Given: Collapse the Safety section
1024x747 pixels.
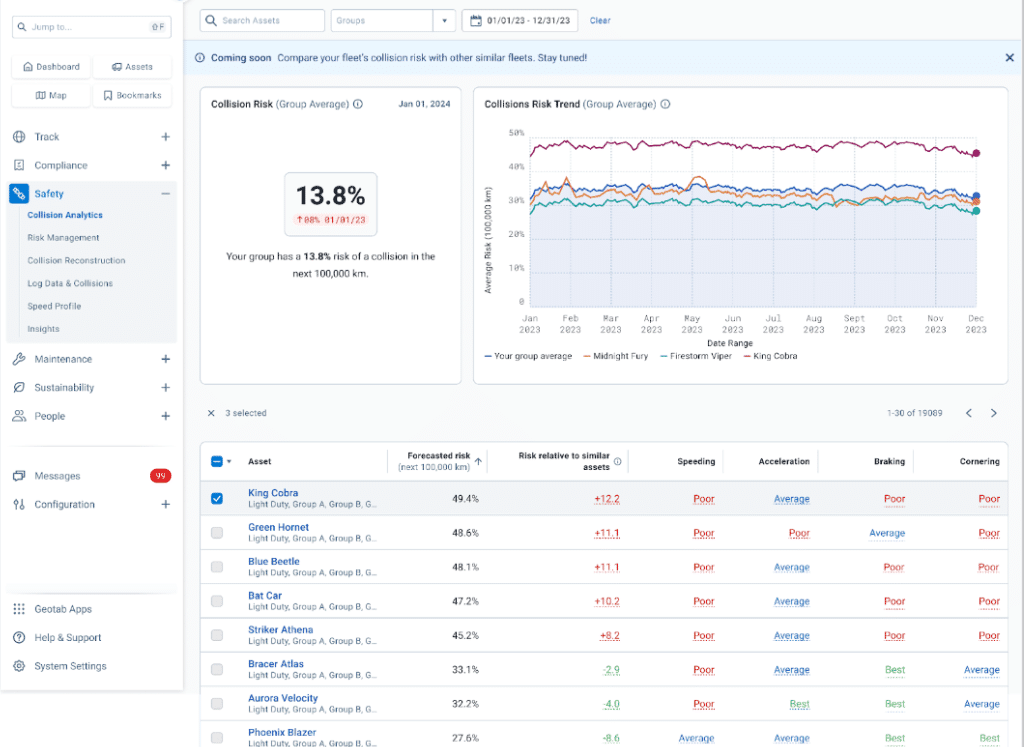Looking at the screenshot, I should click(165, 194).
